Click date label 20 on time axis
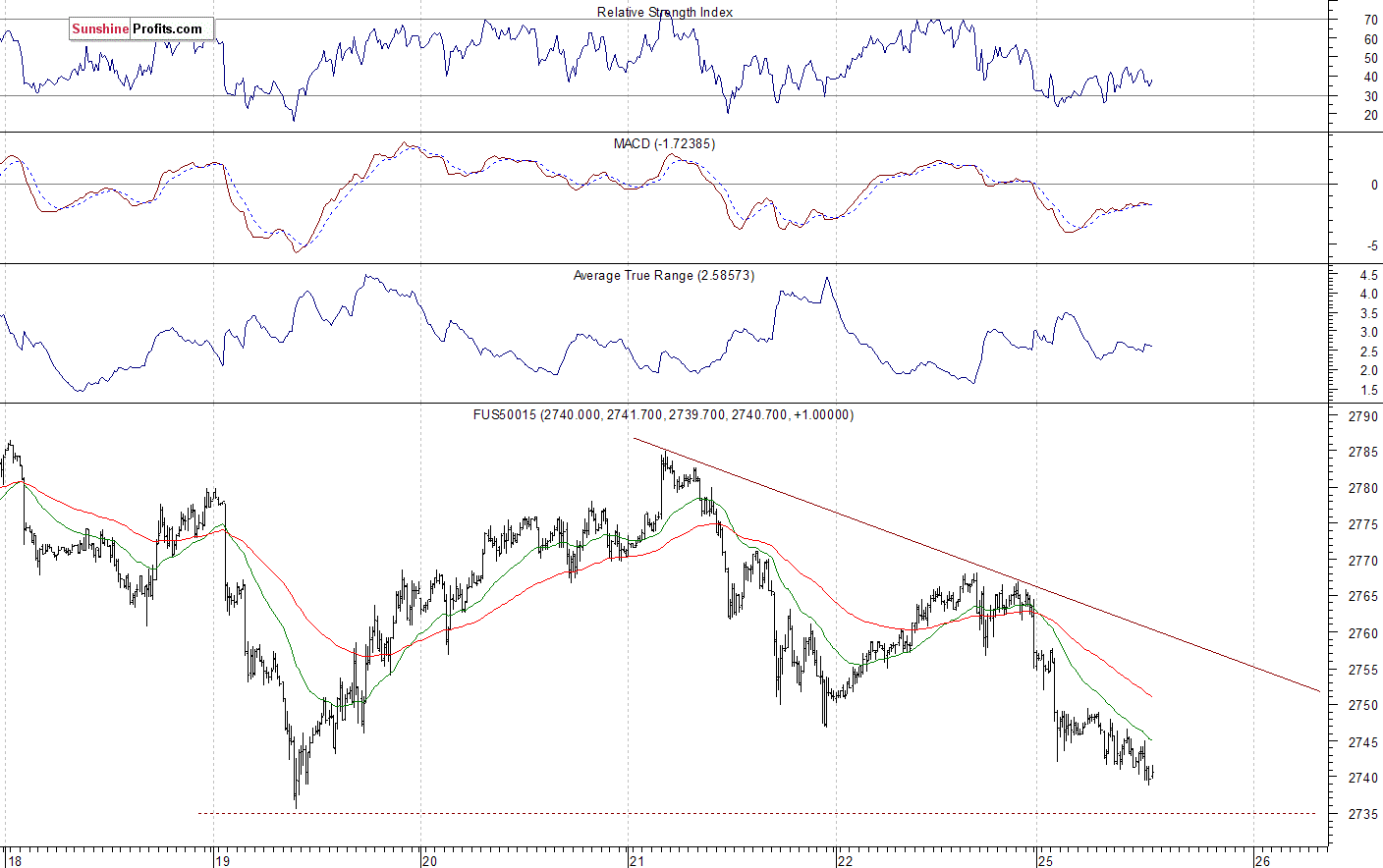 [x=429, y=861]
